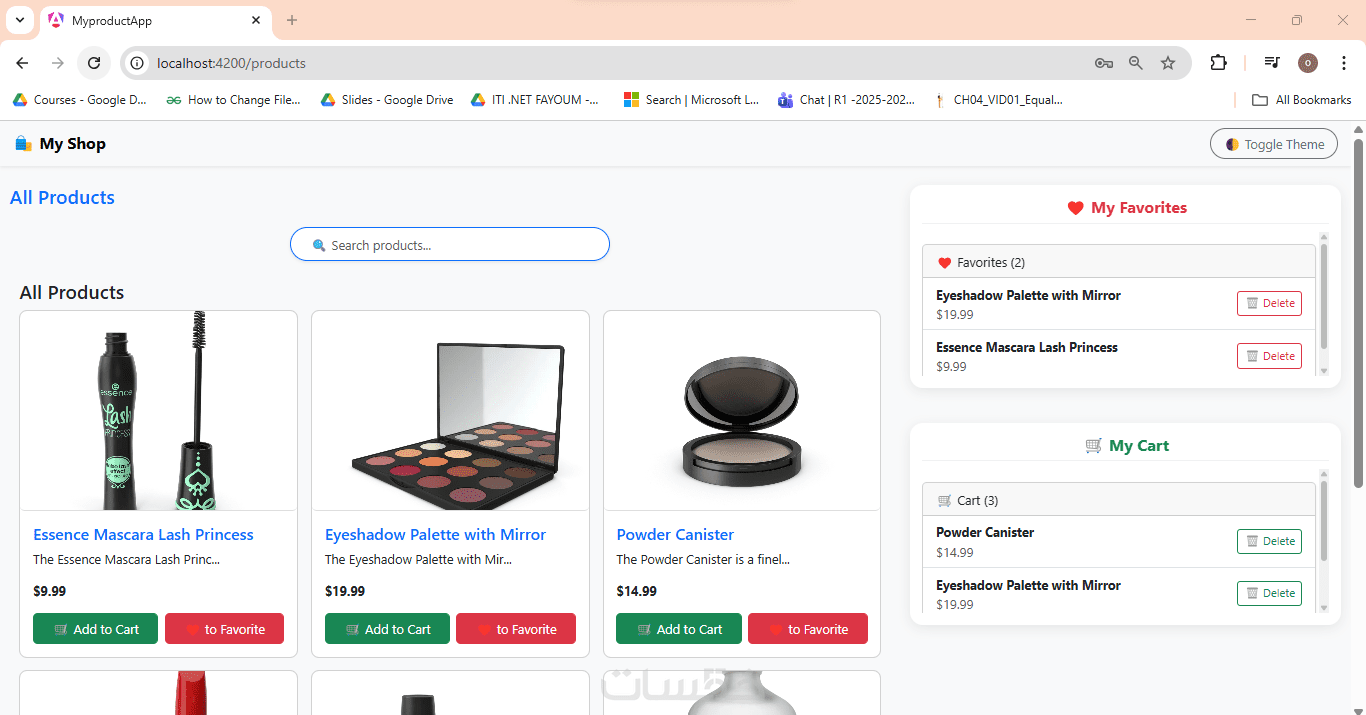This screenshot has height=715, width=1366.
Task: Reload the page with refresh icon
Action: [94, 63]
